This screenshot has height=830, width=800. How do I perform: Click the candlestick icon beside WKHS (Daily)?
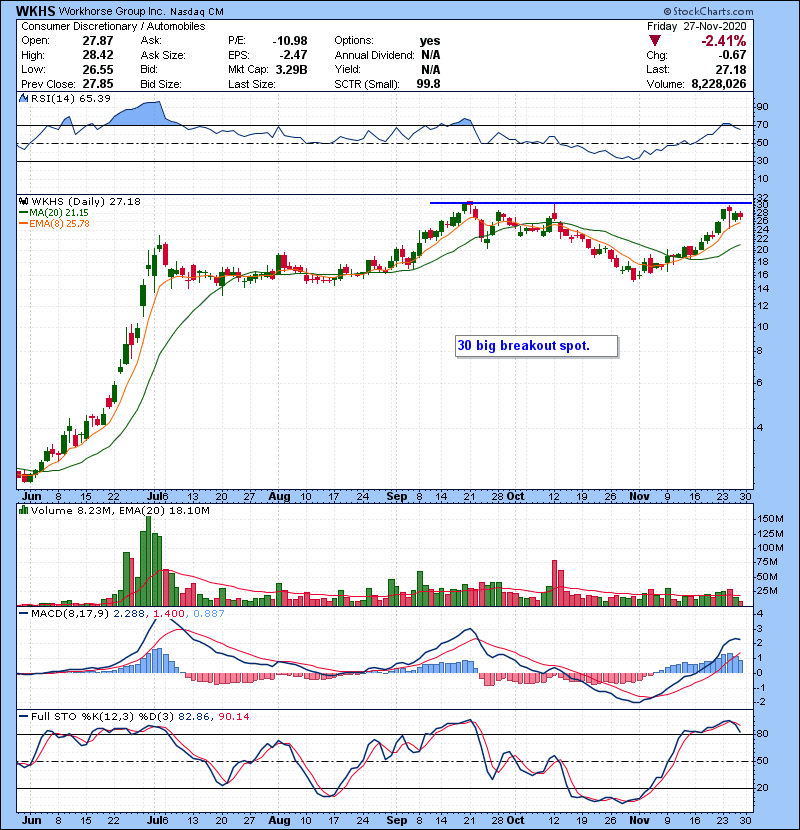pyautogui.click(x=23, y=201)
